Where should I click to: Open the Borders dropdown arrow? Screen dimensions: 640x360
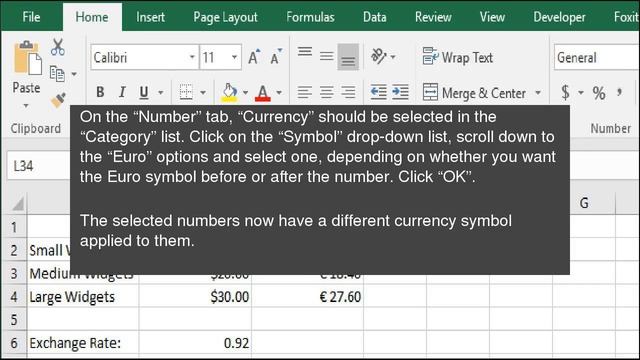coord(203,93)
